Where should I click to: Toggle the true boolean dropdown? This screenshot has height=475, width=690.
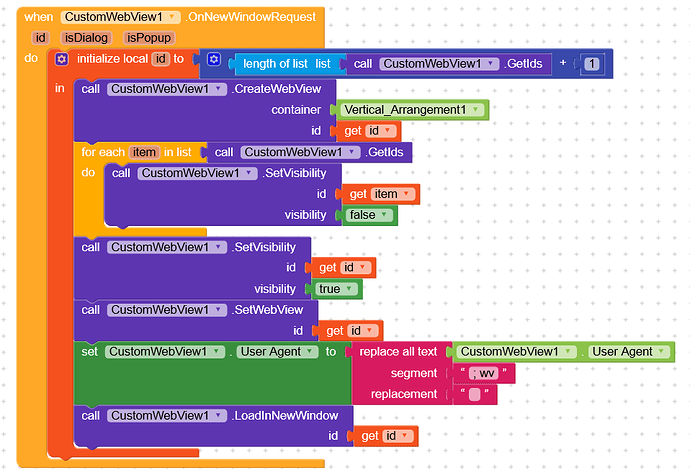337,289
